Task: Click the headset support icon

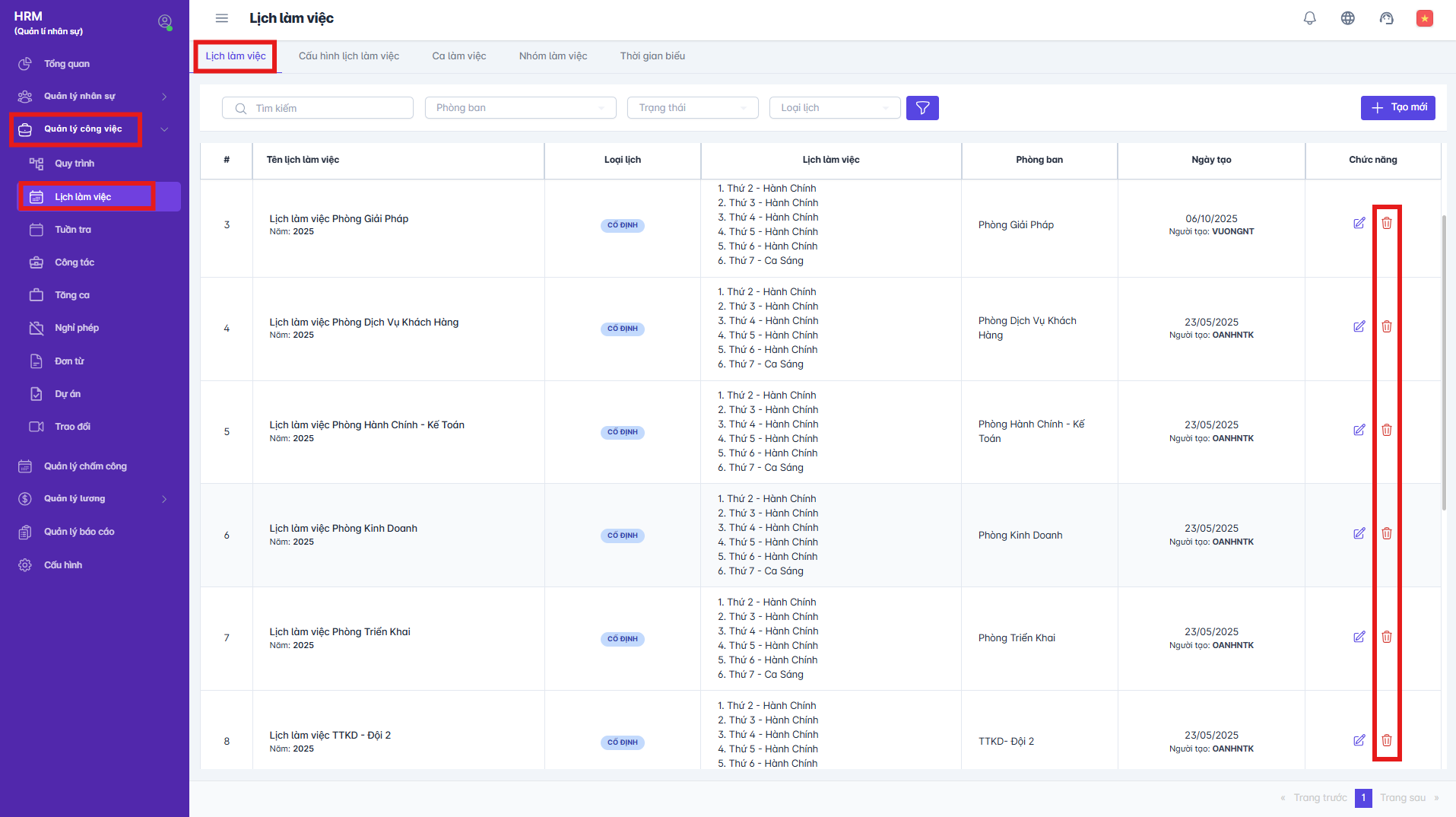Action: (1386, 18)
